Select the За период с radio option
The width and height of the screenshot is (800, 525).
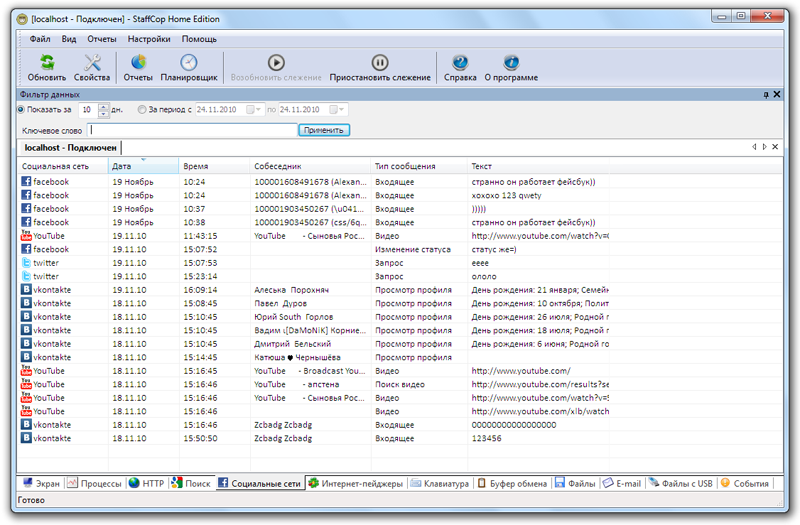(x=142, y=109)
